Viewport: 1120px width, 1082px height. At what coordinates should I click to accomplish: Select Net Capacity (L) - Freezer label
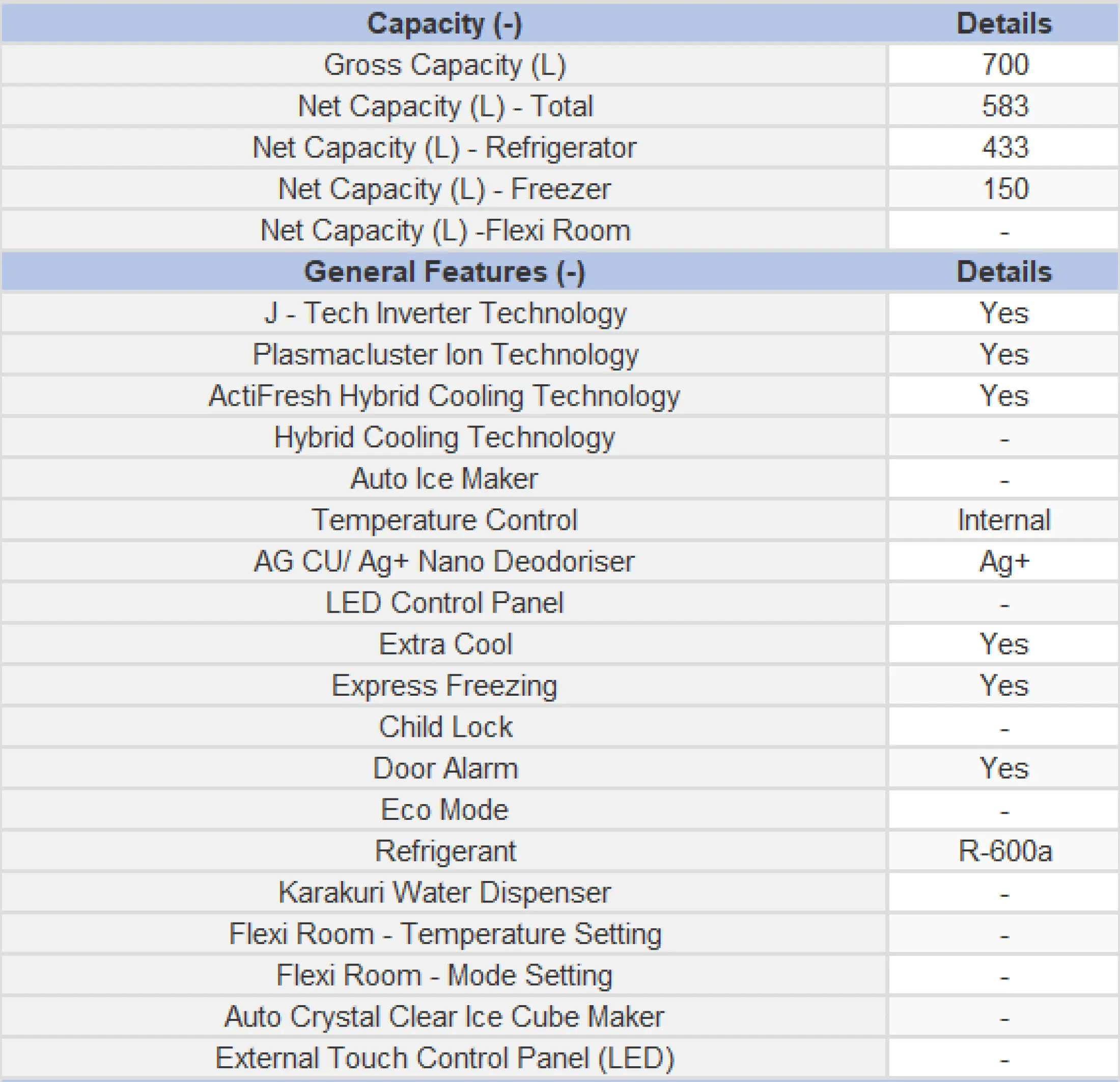click(x=444, y=189)
